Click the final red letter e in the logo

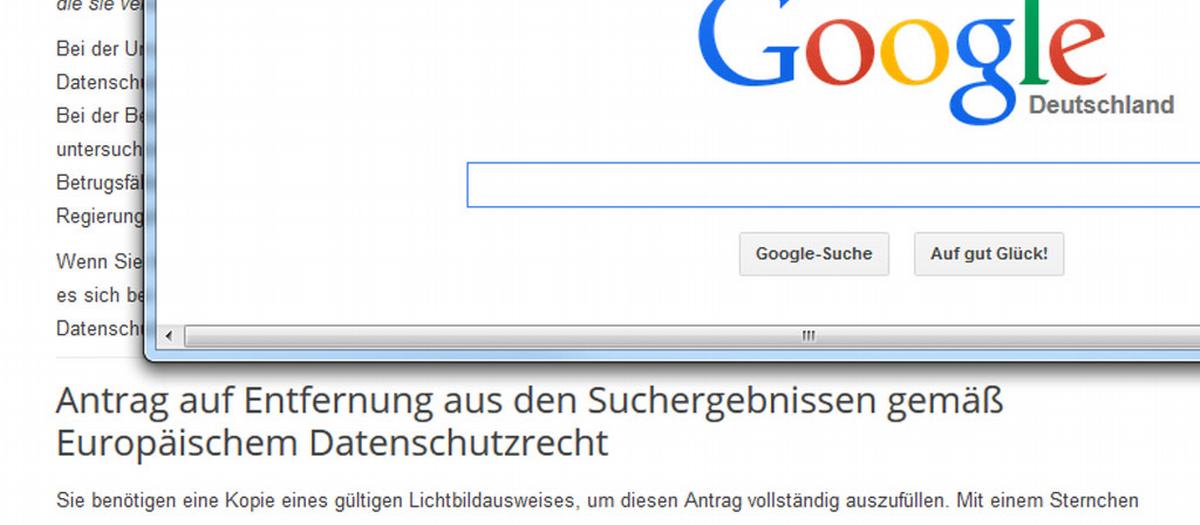pos(1074,55)
